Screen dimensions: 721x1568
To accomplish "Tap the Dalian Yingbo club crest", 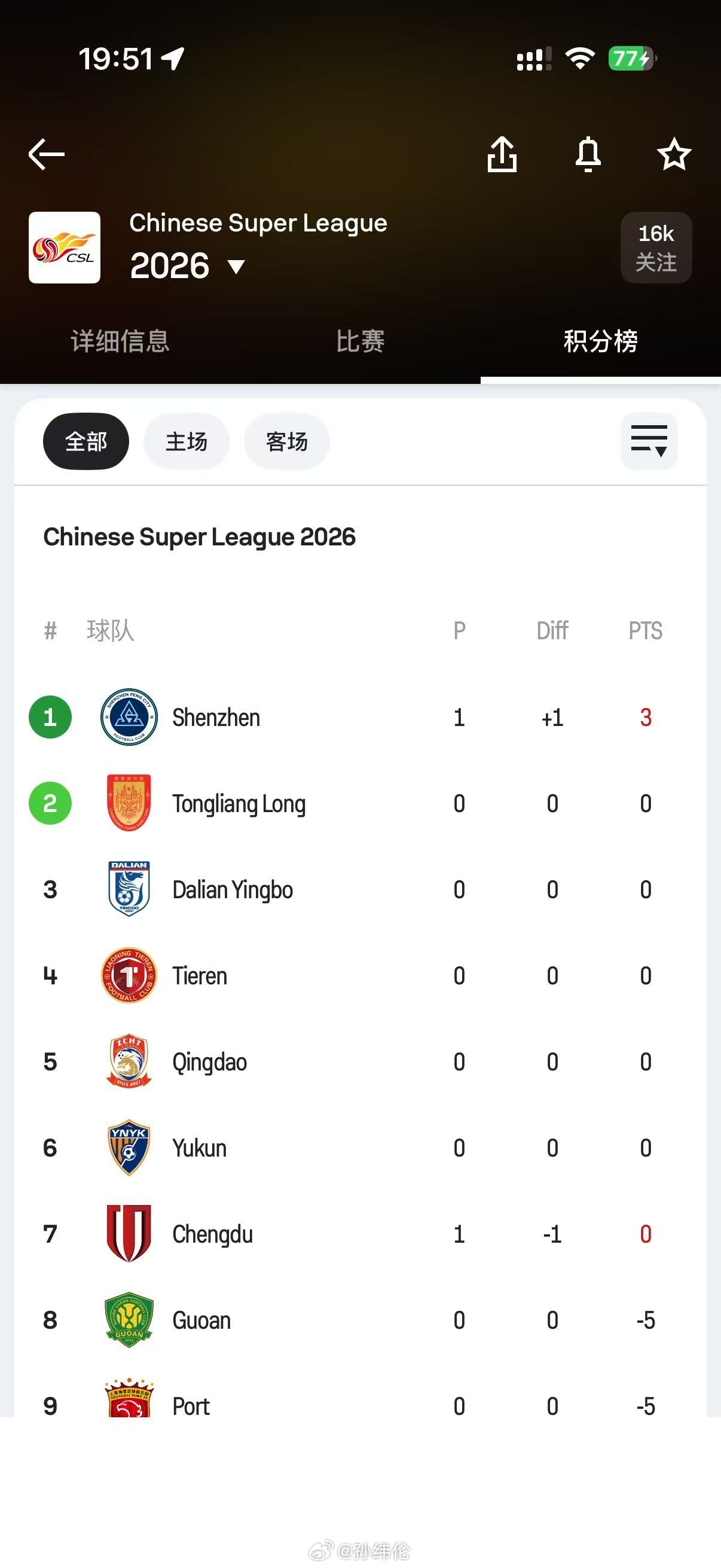I will pos(129,889).
